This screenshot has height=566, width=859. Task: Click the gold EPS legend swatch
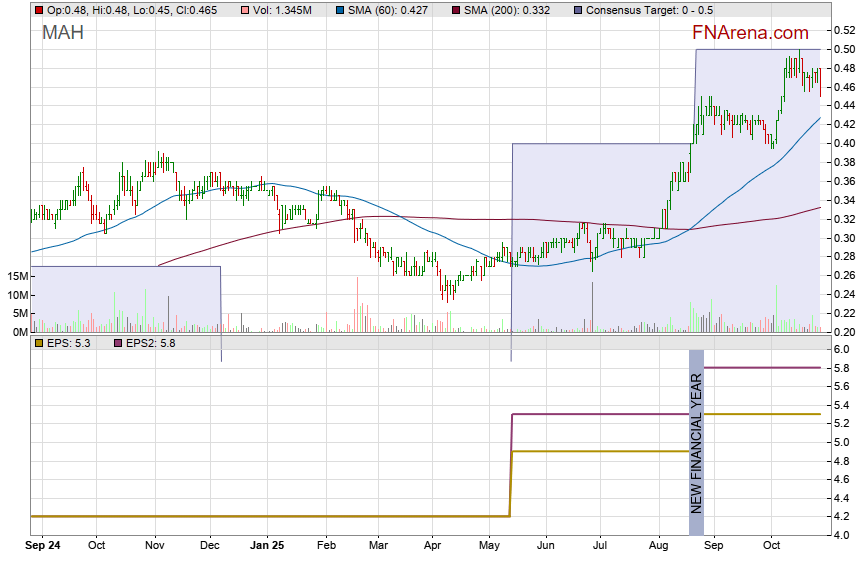click(39, 343)
